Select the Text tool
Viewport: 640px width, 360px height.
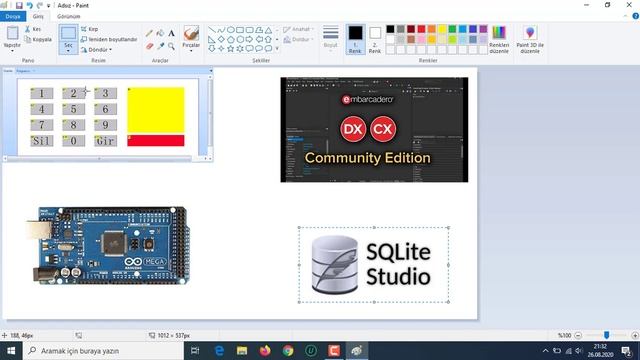tap(171, 33)
